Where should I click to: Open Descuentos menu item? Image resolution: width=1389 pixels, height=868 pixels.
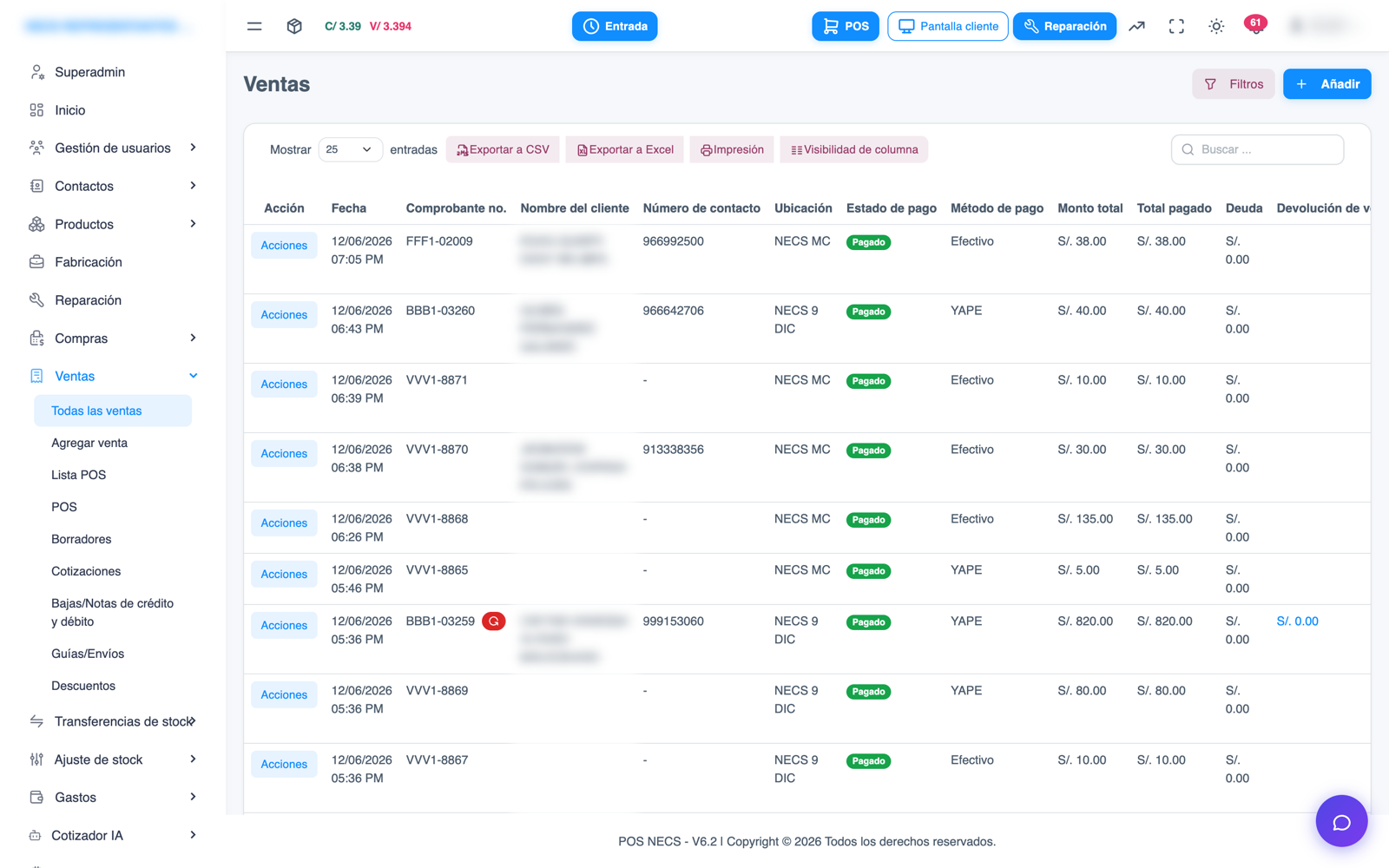coord(83,686)
